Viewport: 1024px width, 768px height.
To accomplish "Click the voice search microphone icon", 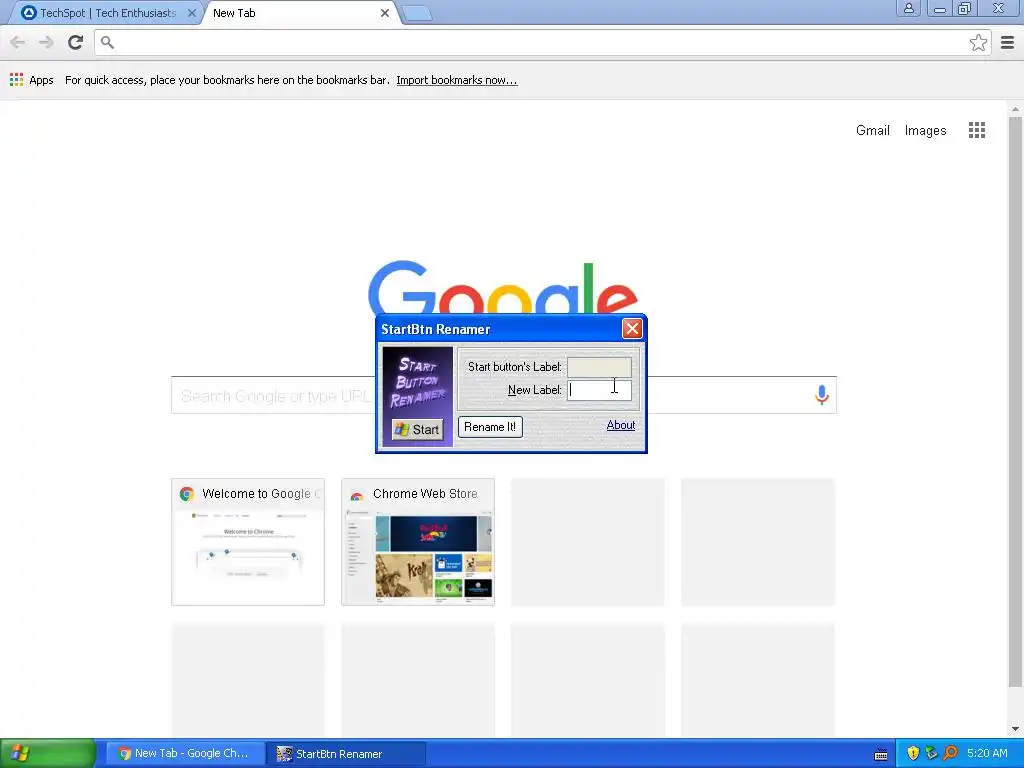I will [822, 394].
